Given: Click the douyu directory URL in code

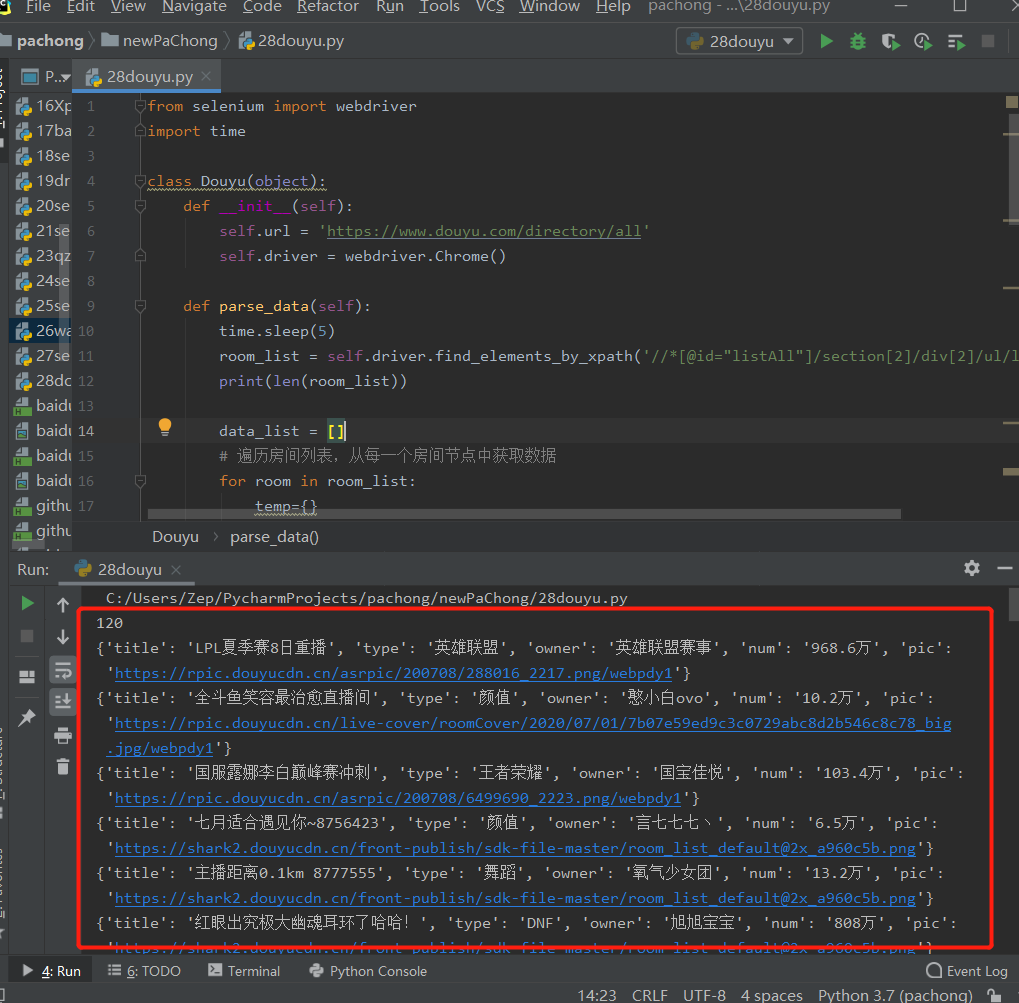Looking at the screenshot, I should click(484, 231).
